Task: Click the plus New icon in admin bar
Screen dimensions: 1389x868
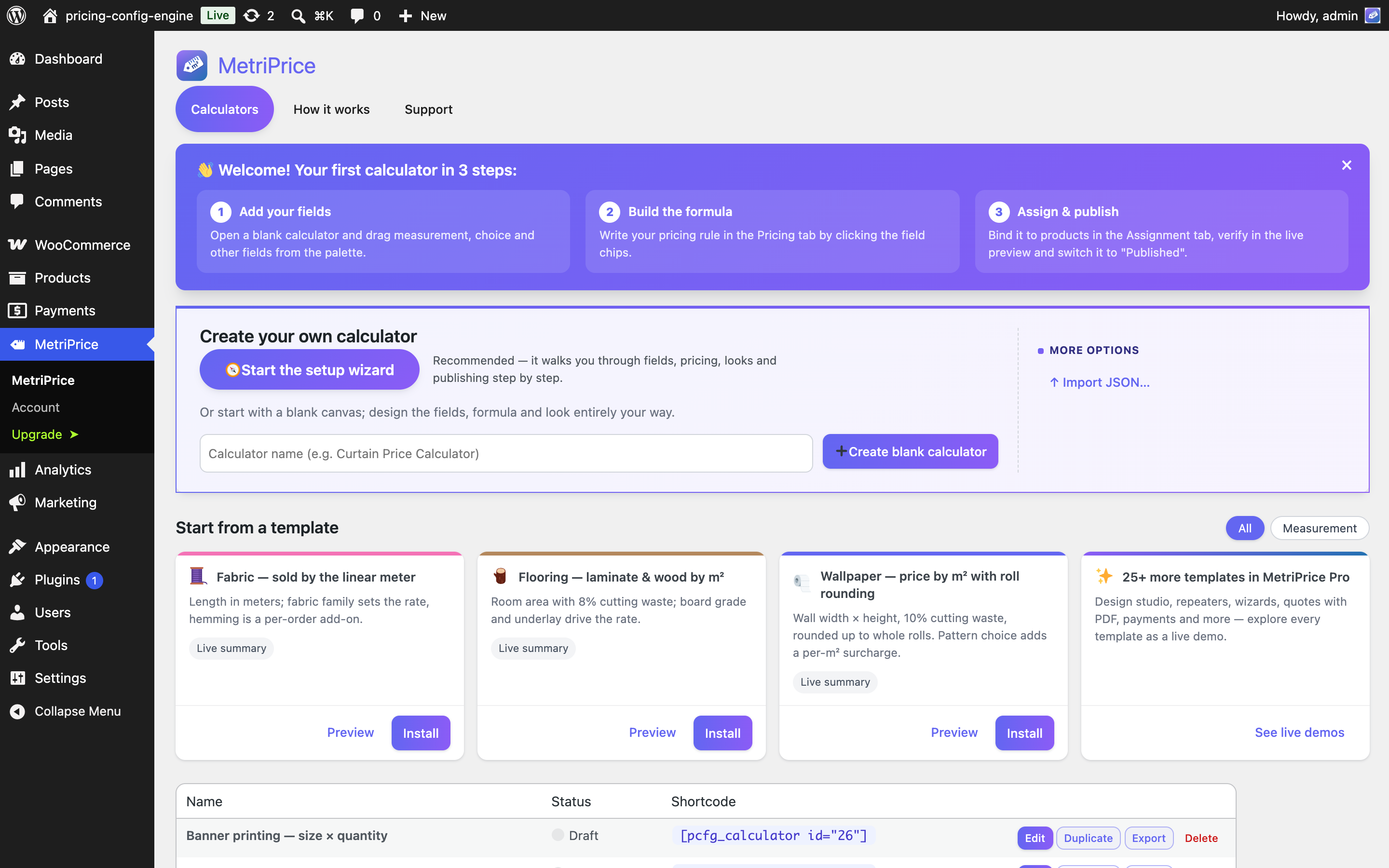Action: (405, 15)
